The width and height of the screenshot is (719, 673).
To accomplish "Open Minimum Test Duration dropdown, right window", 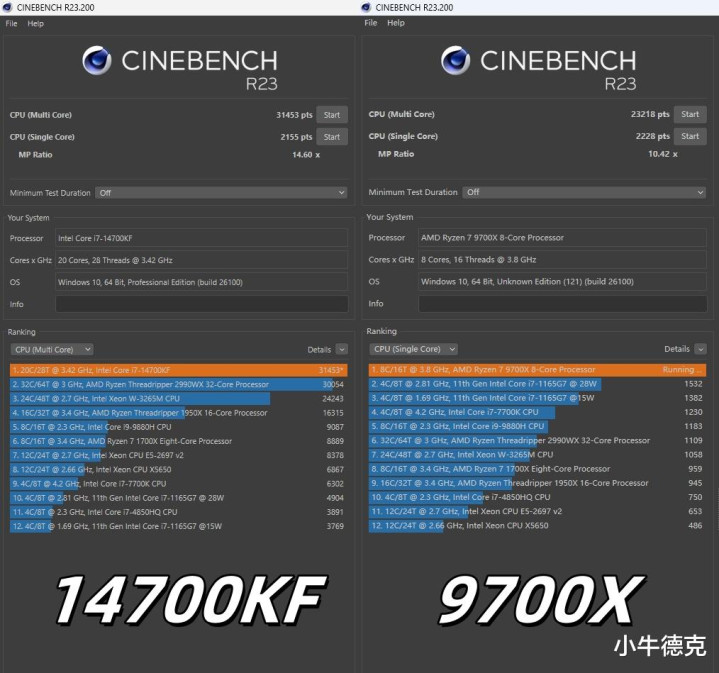I will pos(584,192).
